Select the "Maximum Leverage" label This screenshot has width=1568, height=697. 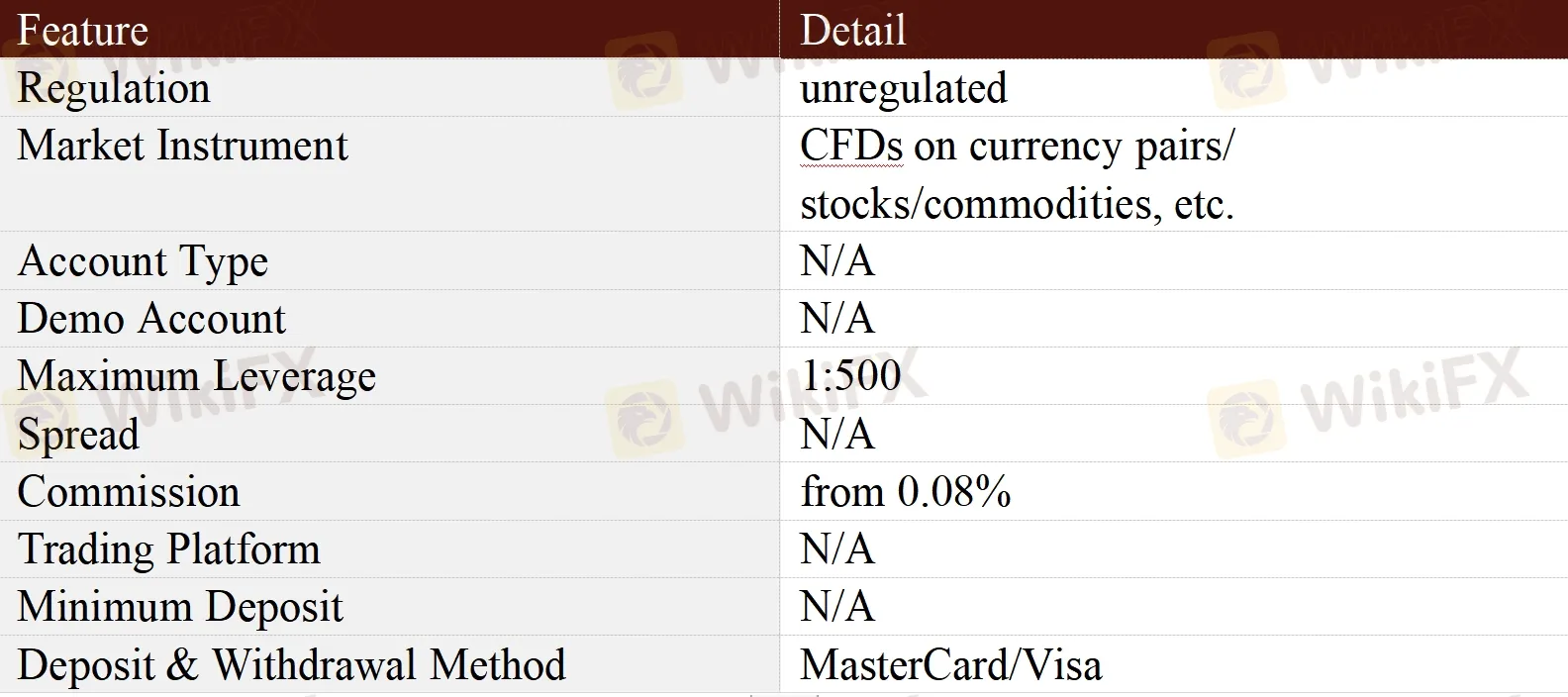tap(197, 376)
